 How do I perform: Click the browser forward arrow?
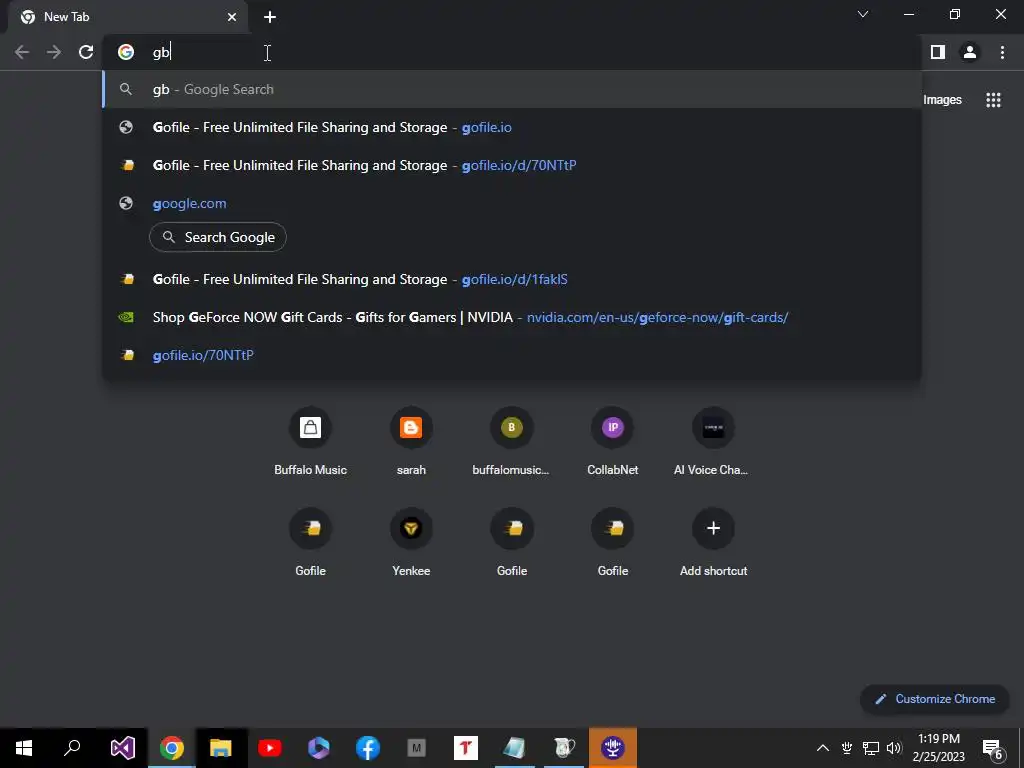pos(54,52)
